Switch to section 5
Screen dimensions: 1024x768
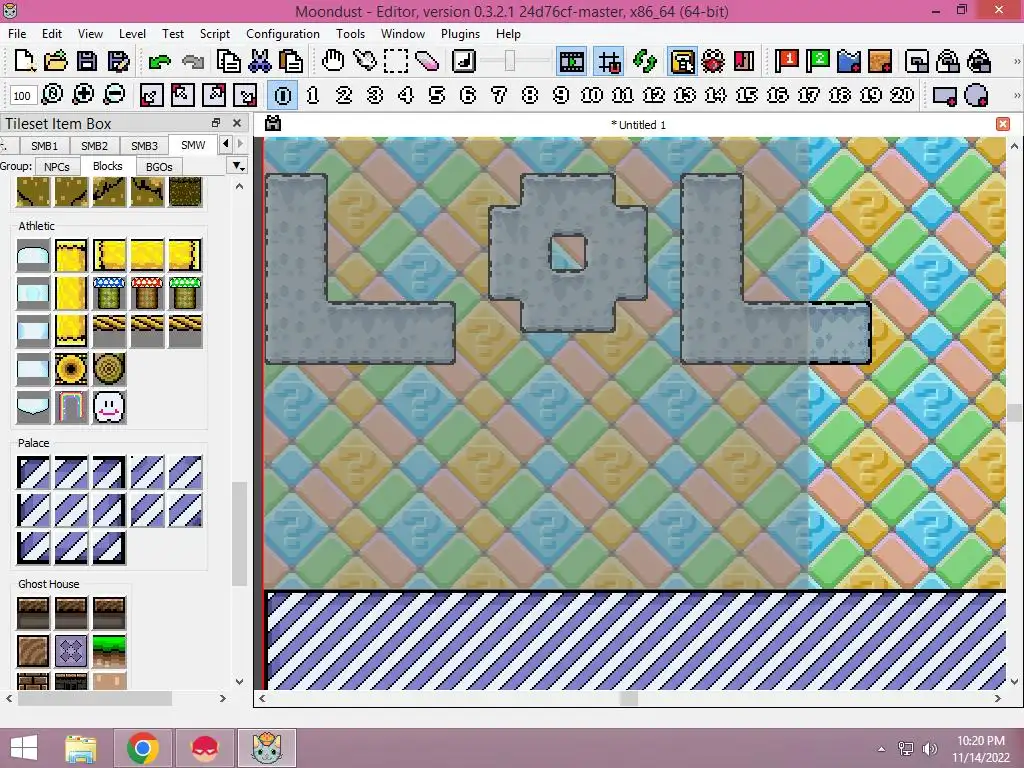(x=436, y=95)
